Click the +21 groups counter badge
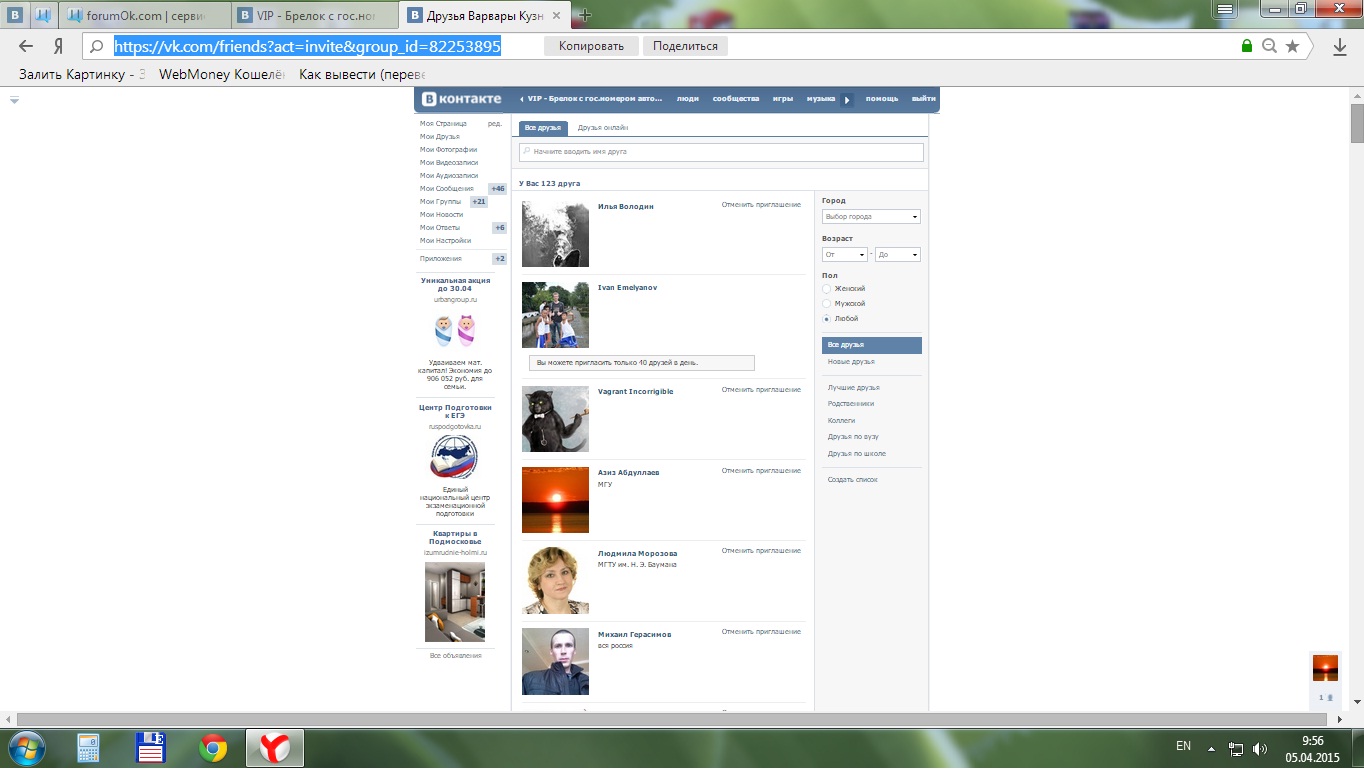 [x=479, y=202]
